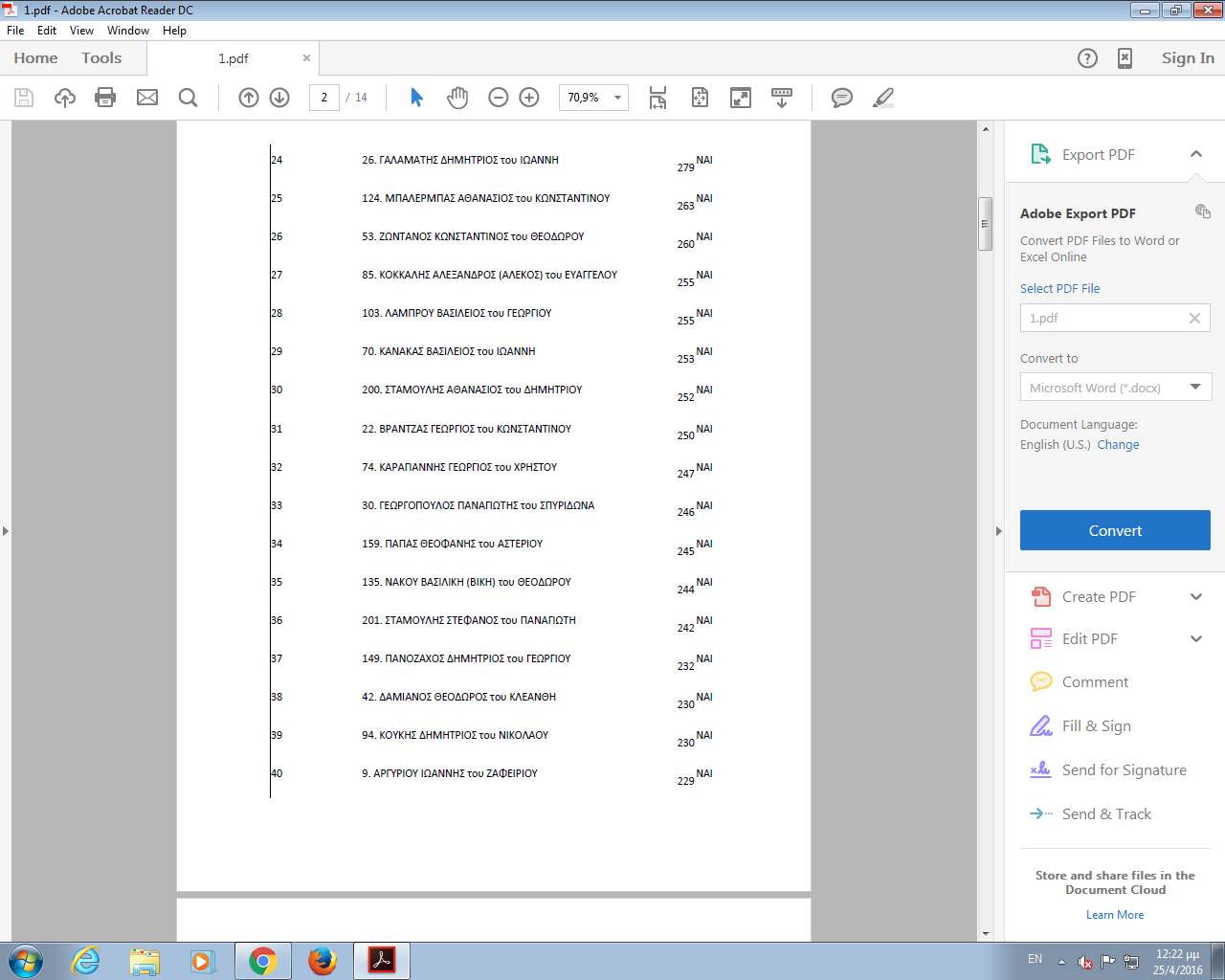Viewport: 1225px width, 980px height.
Task: Expand the left navigation pane arrow
Action: [6, 531]
